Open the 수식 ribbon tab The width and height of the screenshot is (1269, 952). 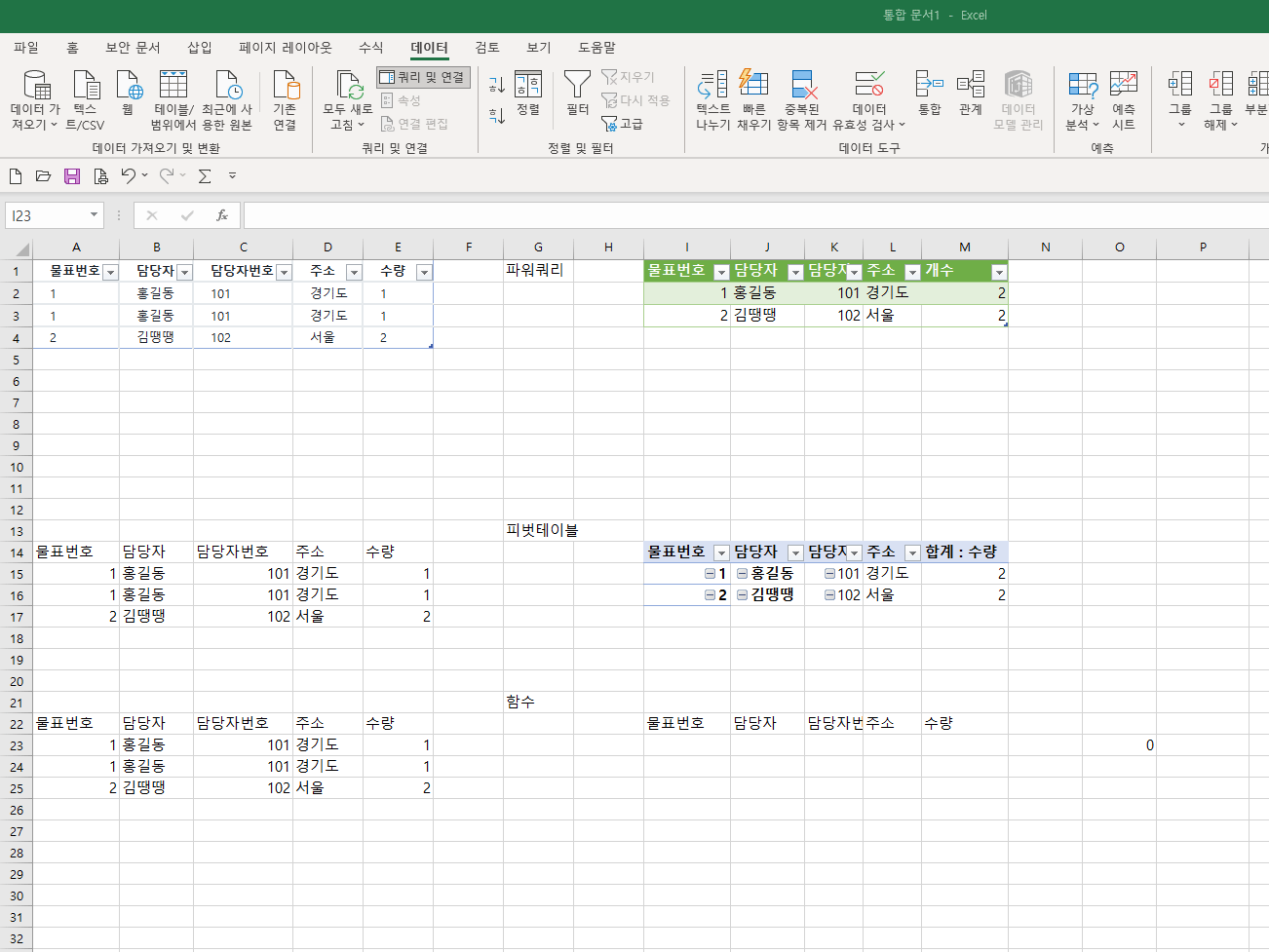370,48
